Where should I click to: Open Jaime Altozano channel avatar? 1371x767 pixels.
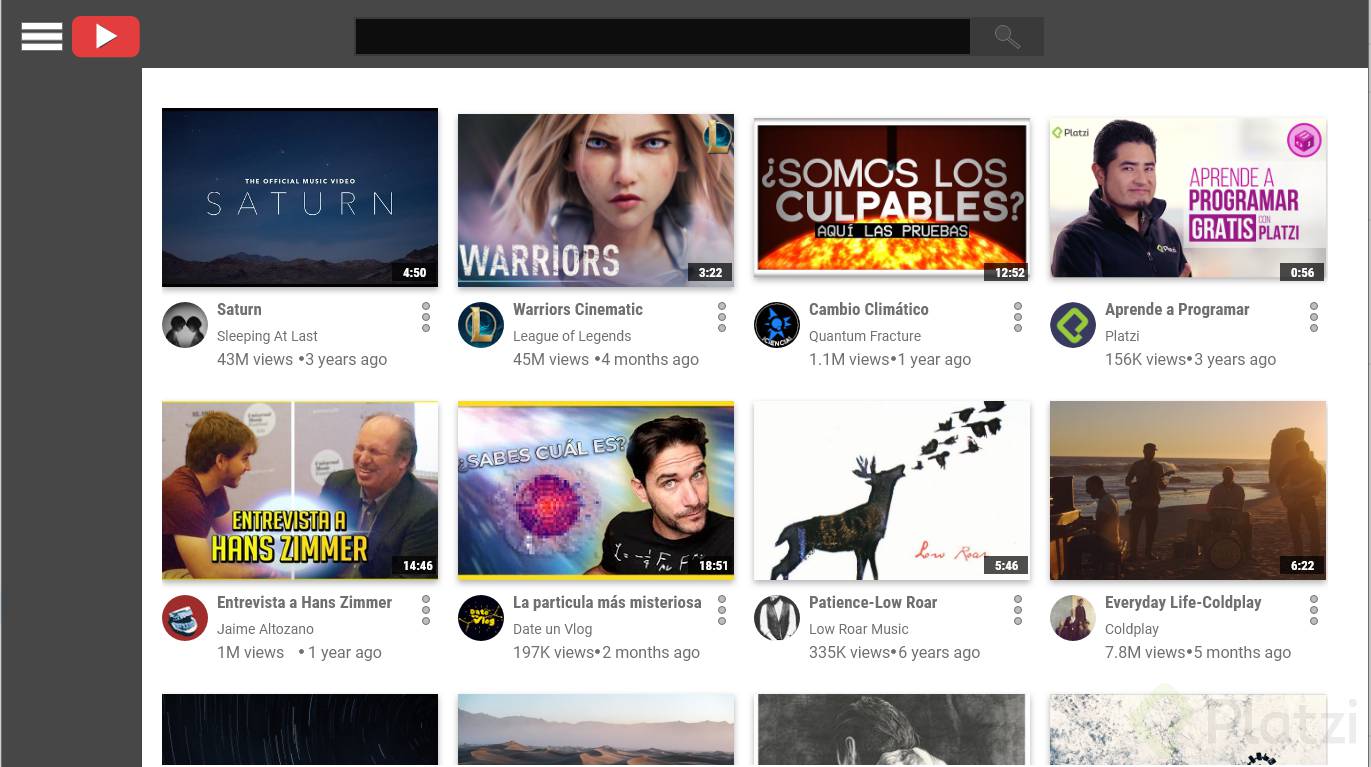click(x=185, y=618)
